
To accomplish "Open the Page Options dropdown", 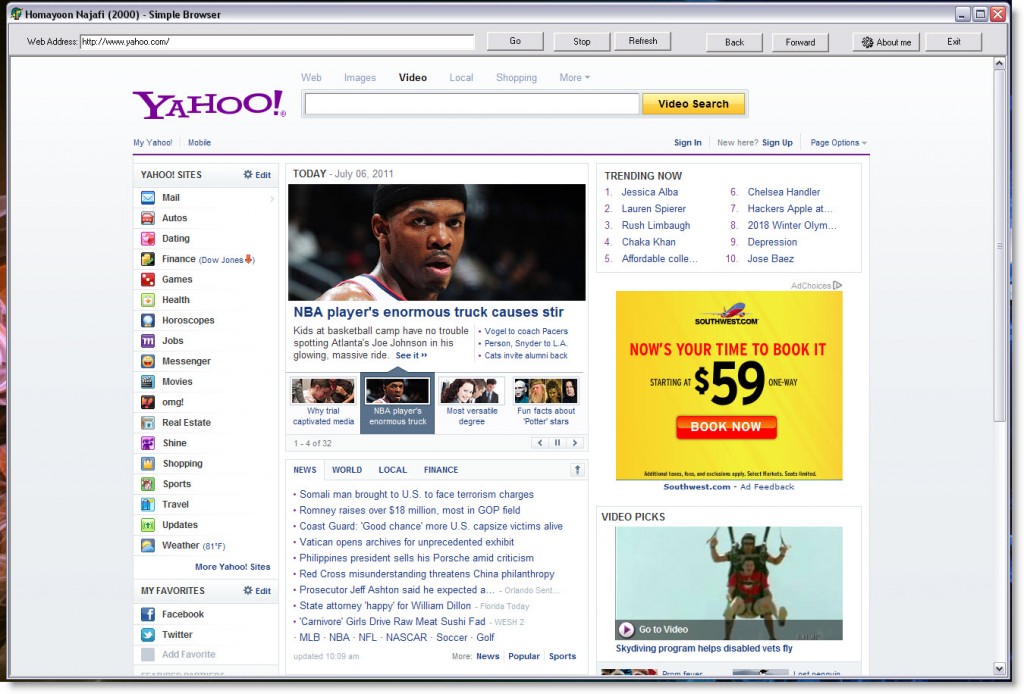I will (839, 142).
